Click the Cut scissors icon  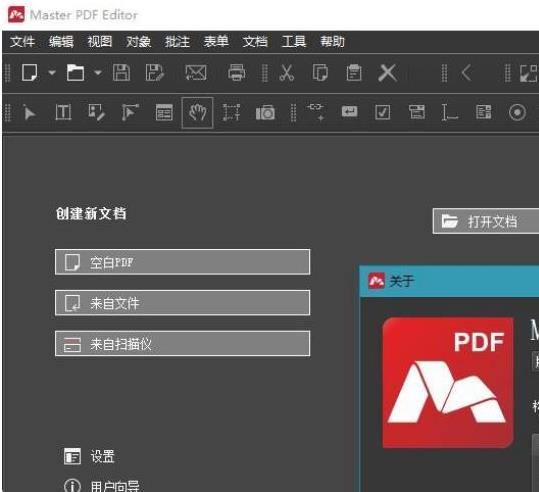pyautogui.click(x=286, y=73)
